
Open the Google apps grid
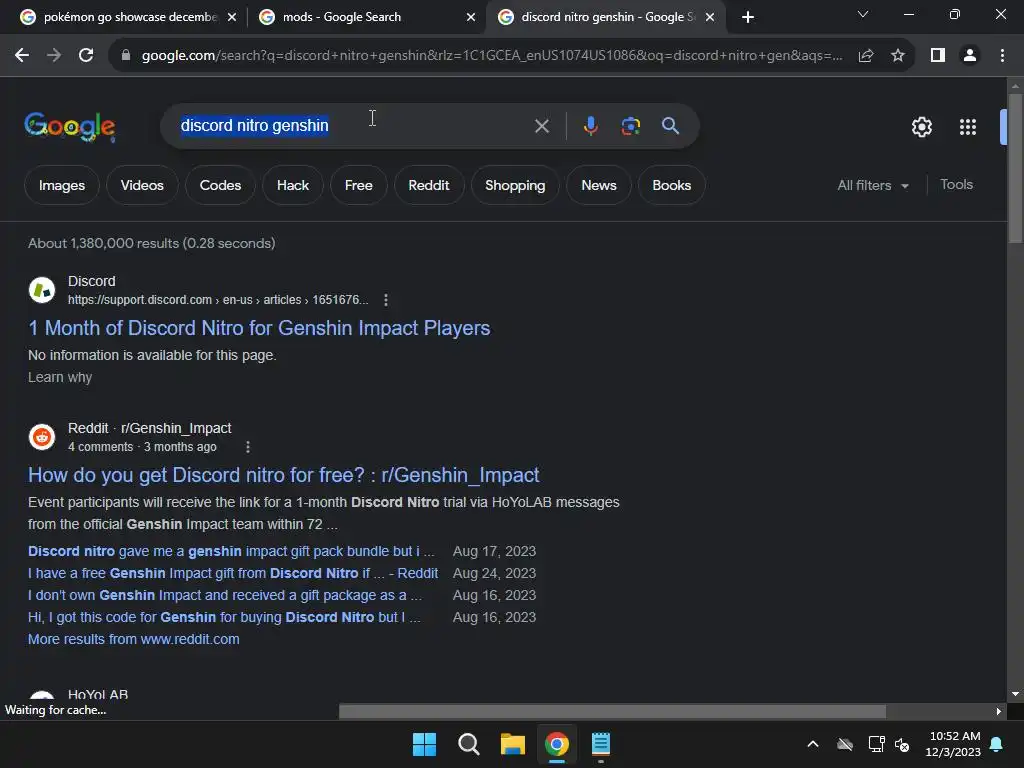pyautogui.click(x=968, y=127)
